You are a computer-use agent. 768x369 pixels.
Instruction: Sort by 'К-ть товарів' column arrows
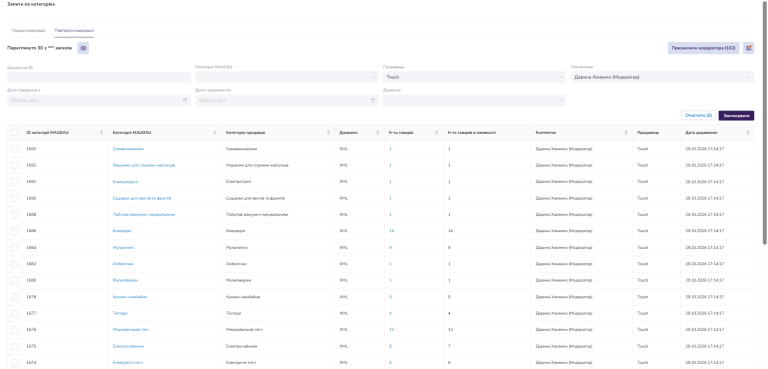(x=436, y=133)
